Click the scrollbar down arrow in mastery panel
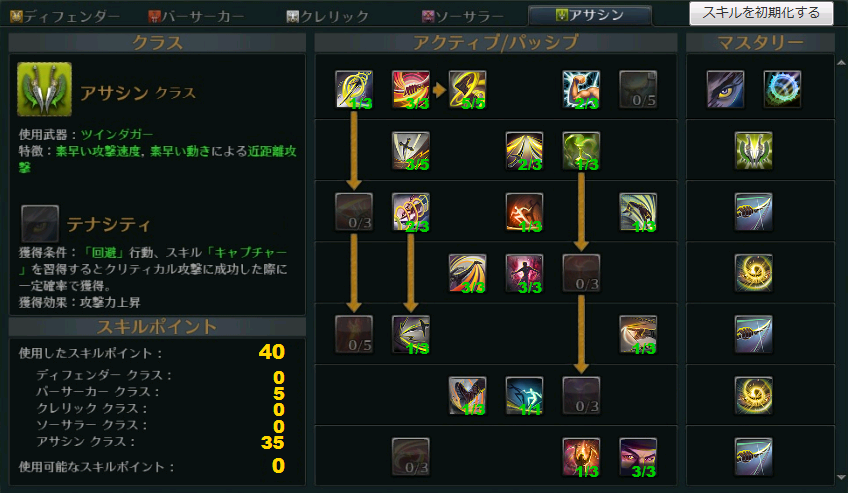Viewport: 848px width, 493px height. pyautogui.click(x=842, y=477)
